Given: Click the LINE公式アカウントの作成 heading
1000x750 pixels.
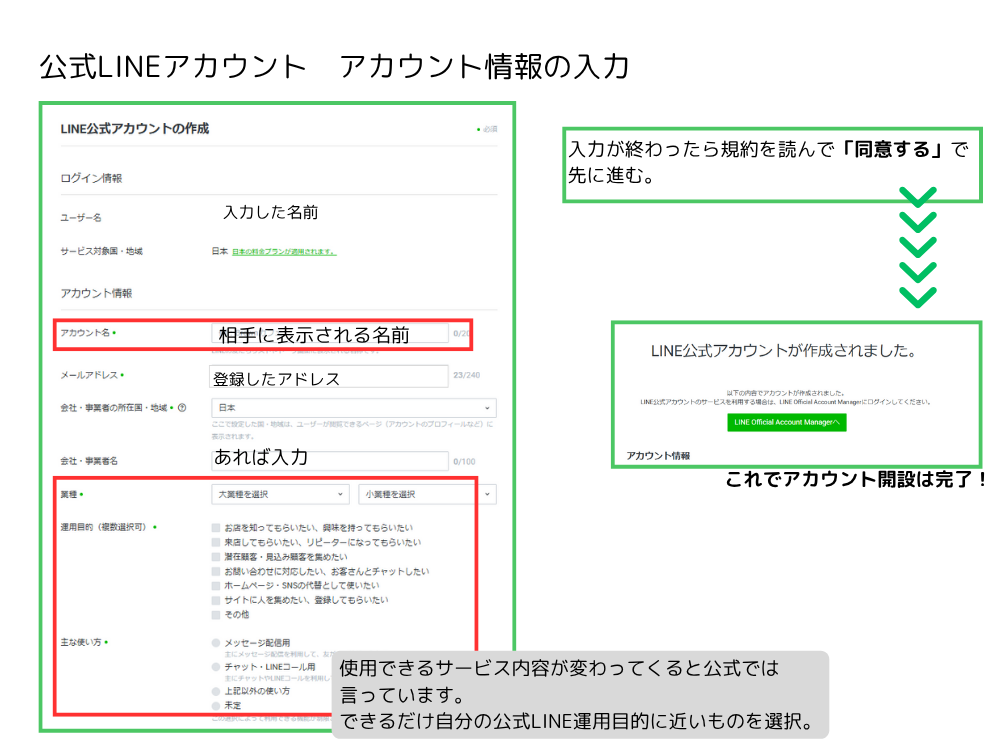Looking at the screenshot, I should (x=135, y=129).
